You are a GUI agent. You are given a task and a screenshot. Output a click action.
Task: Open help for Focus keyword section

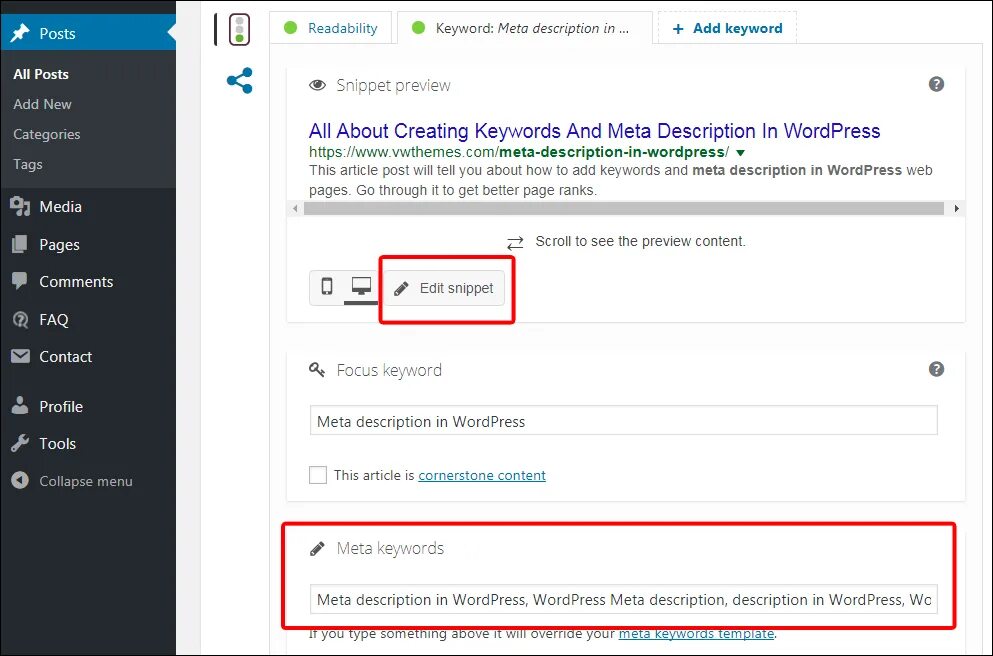click(x=936, y=369)
